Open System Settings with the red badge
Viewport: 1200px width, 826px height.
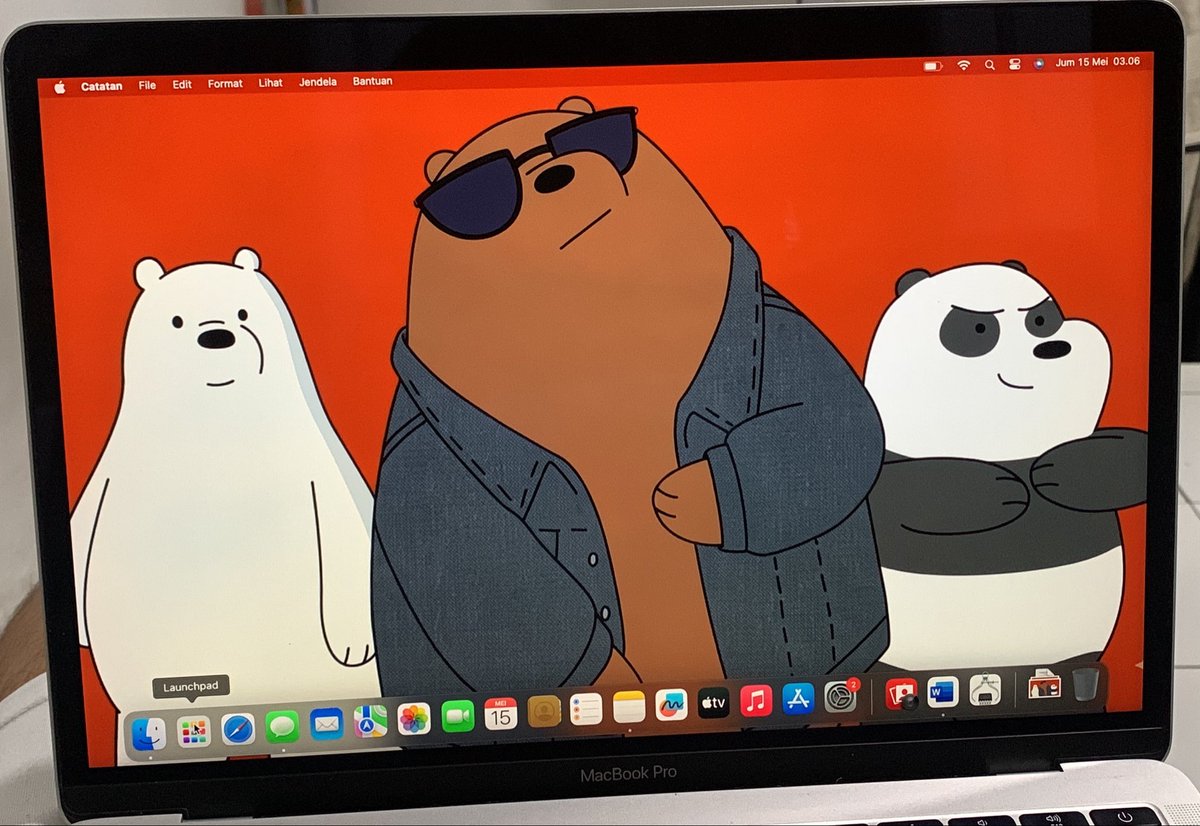point(840,696)
